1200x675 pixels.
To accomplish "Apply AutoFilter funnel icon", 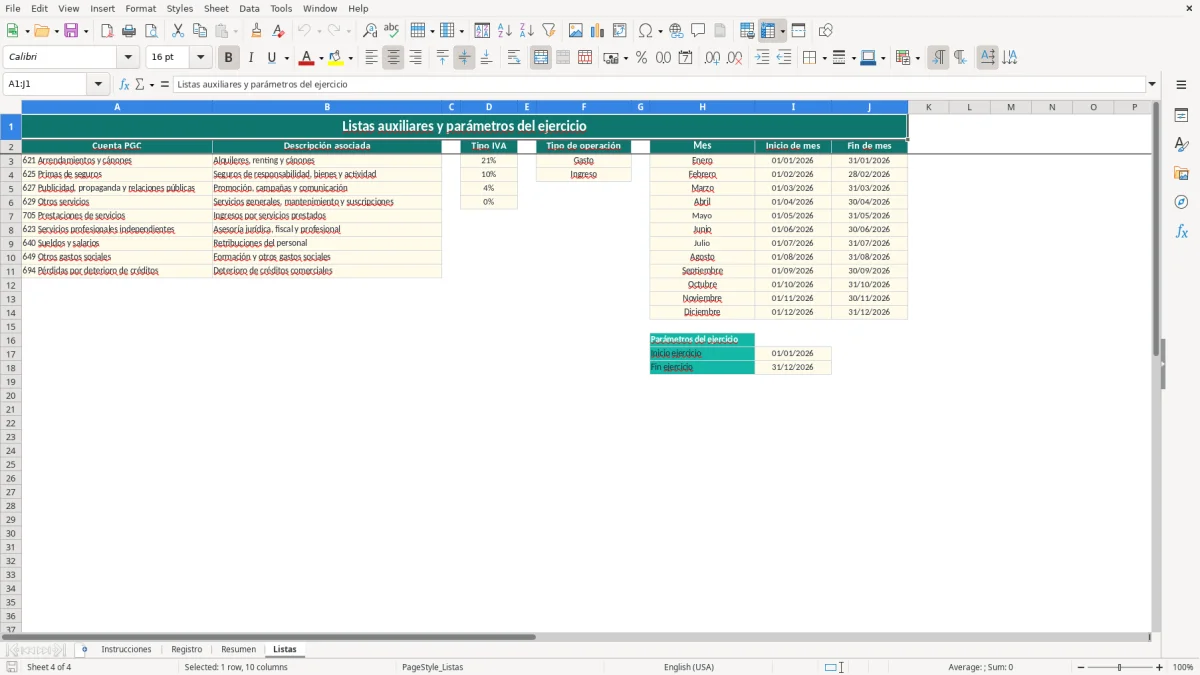I will 549,31.
